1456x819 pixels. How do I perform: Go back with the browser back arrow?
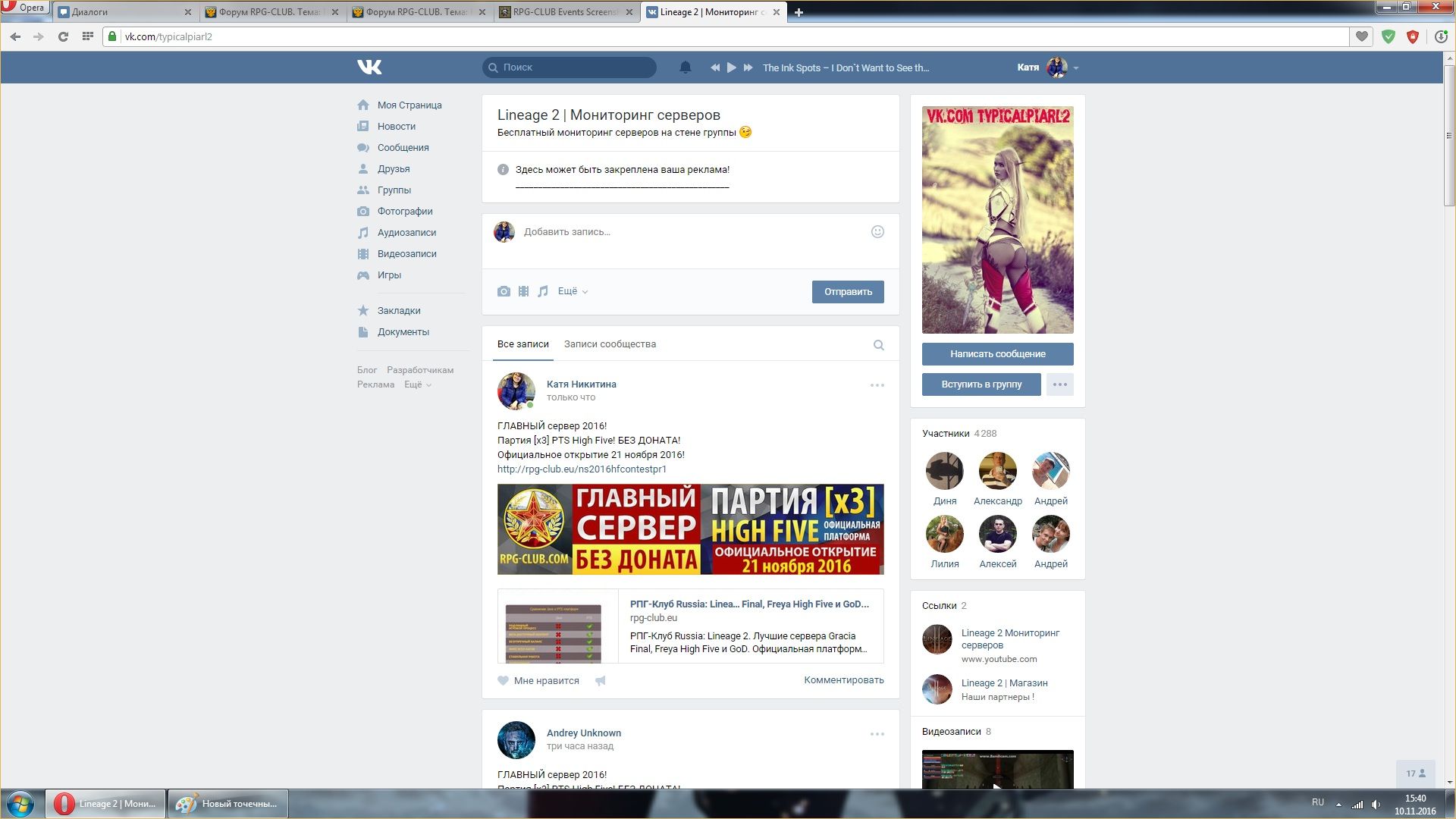[15, 36]
